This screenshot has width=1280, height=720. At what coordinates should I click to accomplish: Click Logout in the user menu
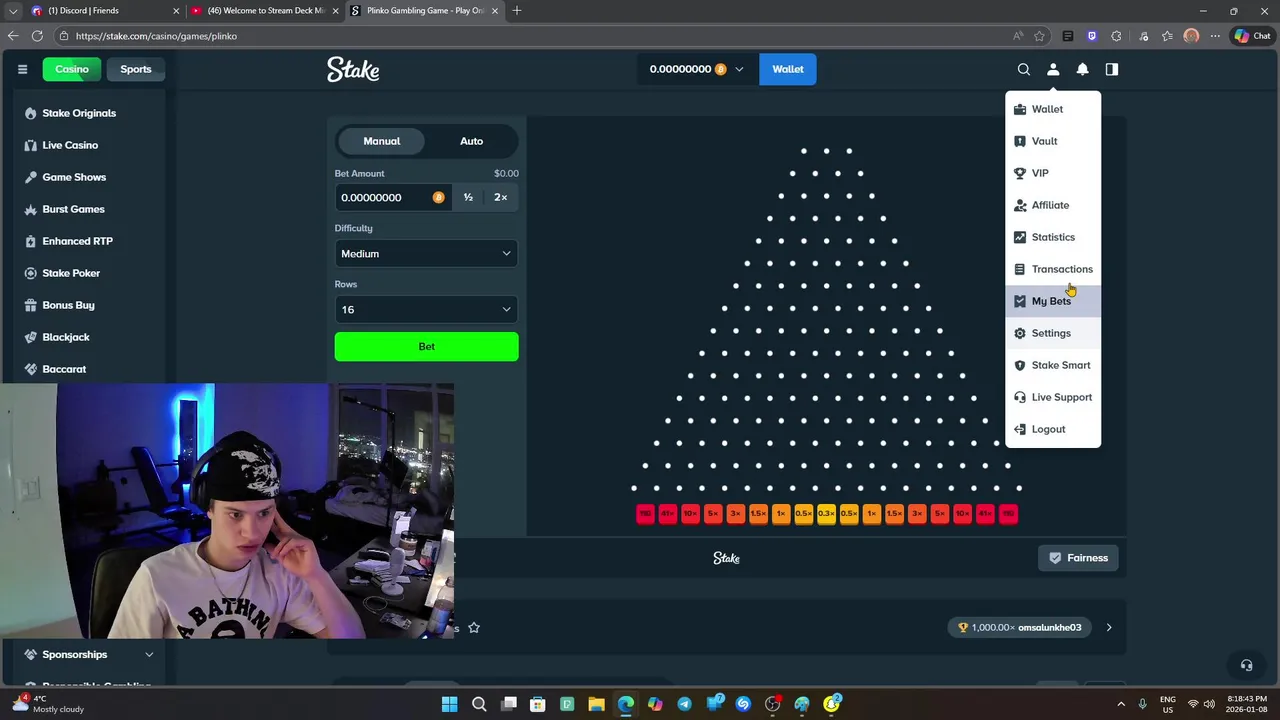(x=1053, y=429)
